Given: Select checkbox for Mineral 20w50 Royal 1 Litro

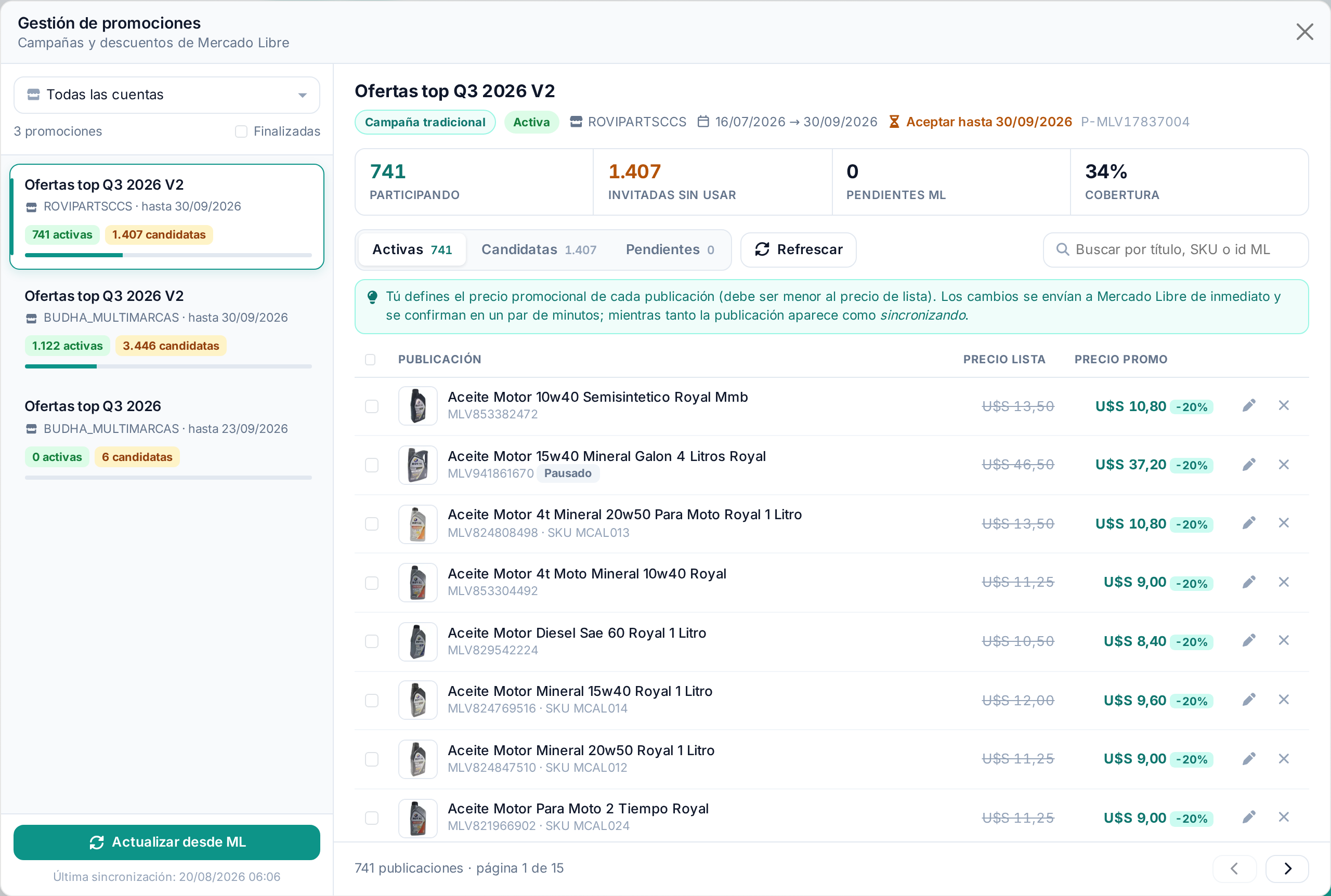Looking at the screenshot, I should pyautogui.click(x=371, y=759).
